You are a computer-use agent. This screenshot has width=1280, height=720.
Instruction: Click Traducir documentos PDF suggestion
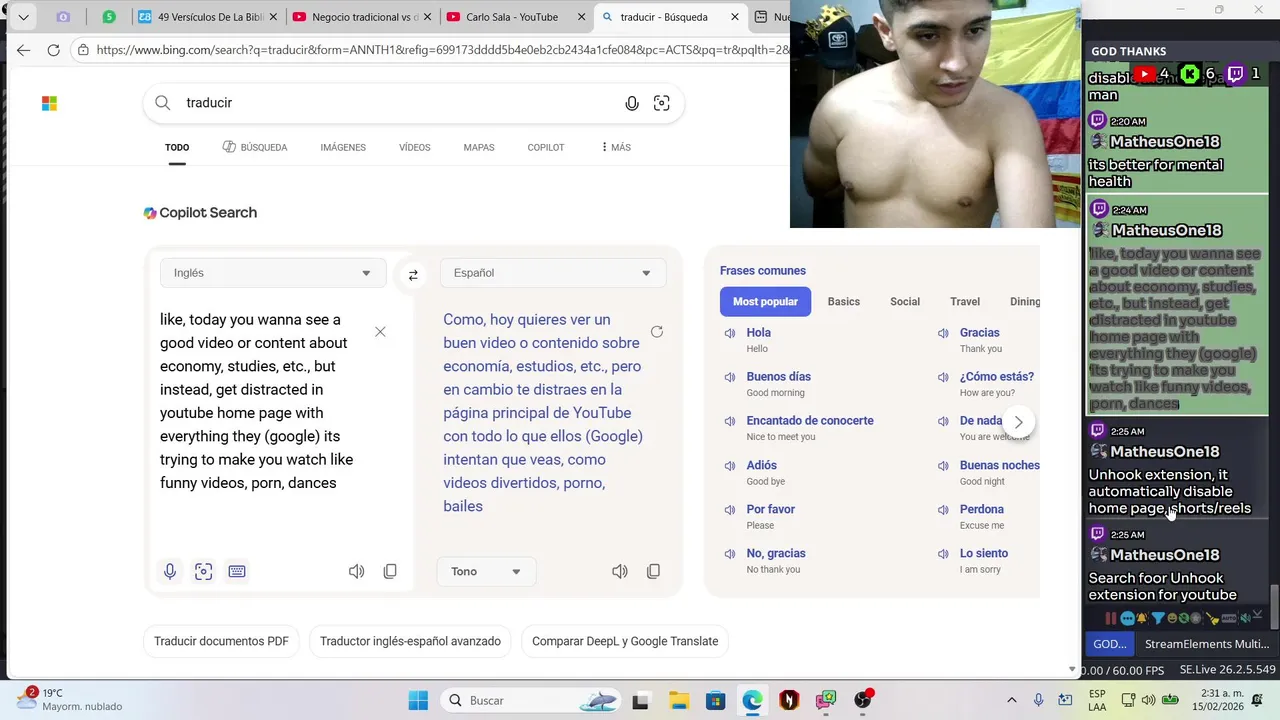point(221,641)
